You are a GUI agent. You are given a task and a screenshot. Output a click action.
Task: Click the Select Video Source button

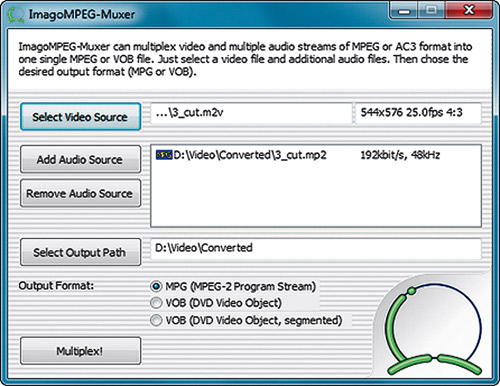(80, 117)
